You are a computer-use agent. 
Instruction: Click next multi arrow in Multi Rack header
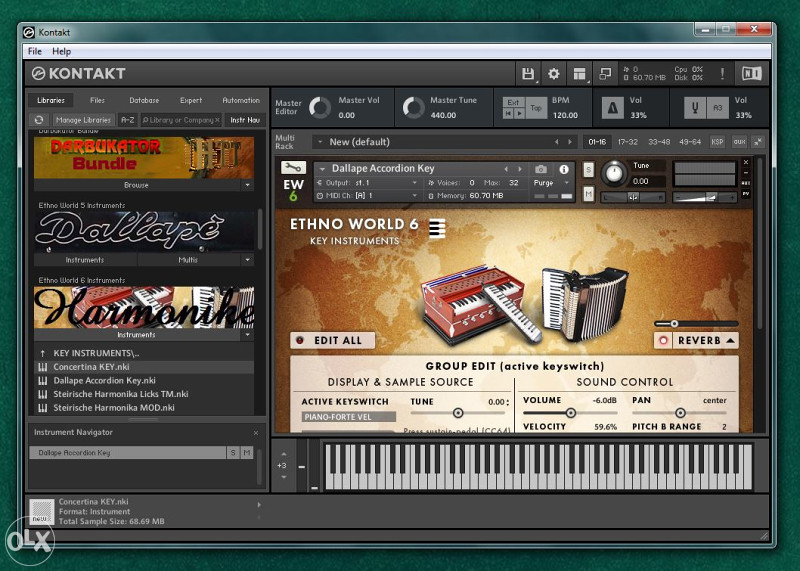coord(570,142)
